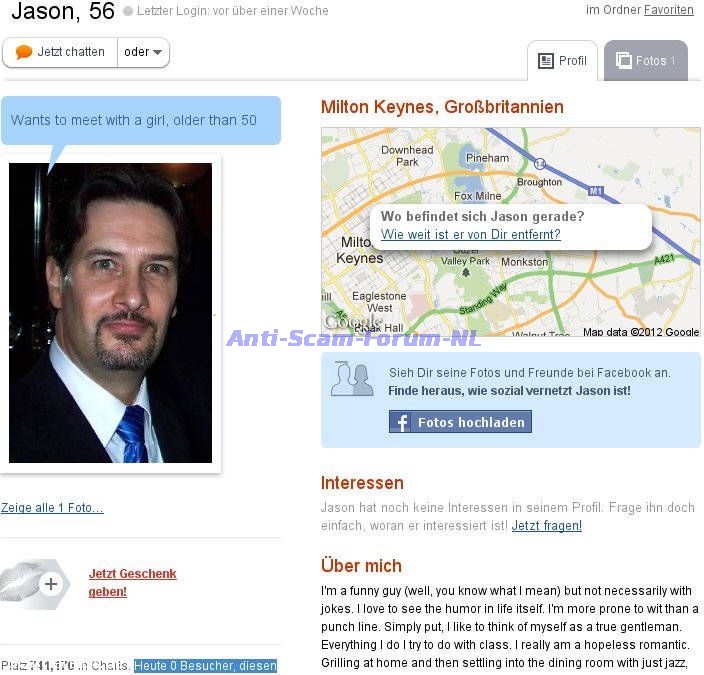Open 'Wie weit ist er von Dir entfernt?' link
Screen dimensions: 704x675
[471, 234]
